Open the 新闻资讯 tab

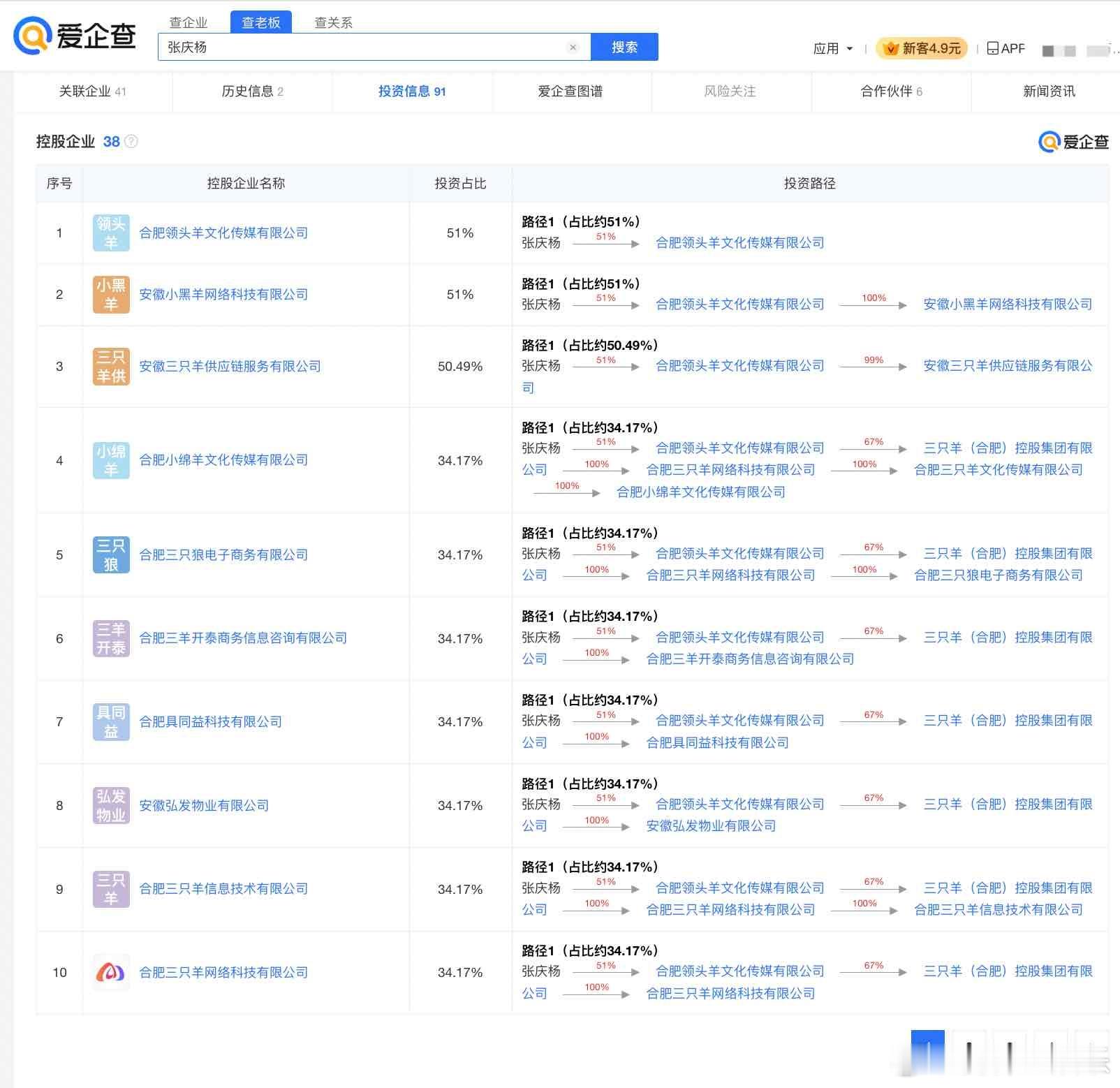pos(1049,91)
